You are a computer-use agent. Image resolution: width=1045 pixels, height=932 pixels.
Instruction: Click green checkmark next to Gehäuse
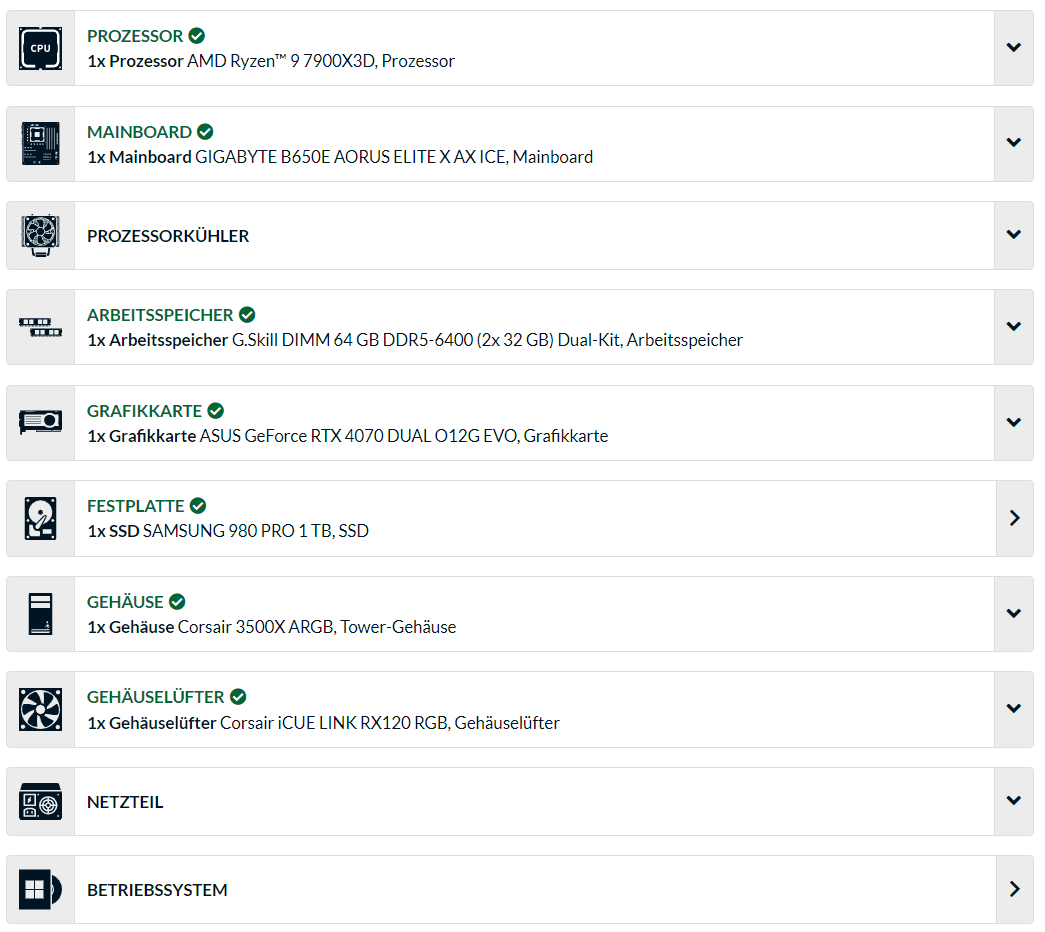pos(177,601)
